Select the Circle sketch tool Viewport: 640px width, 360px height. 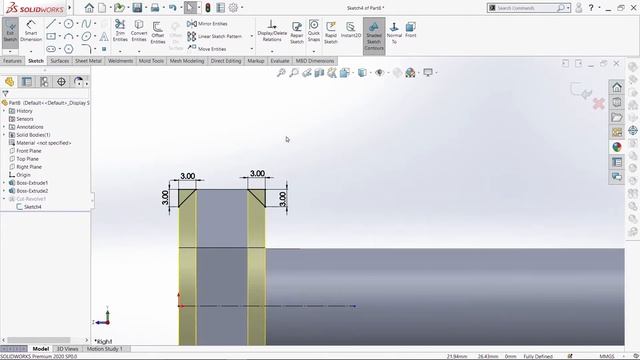click(69, 24)
